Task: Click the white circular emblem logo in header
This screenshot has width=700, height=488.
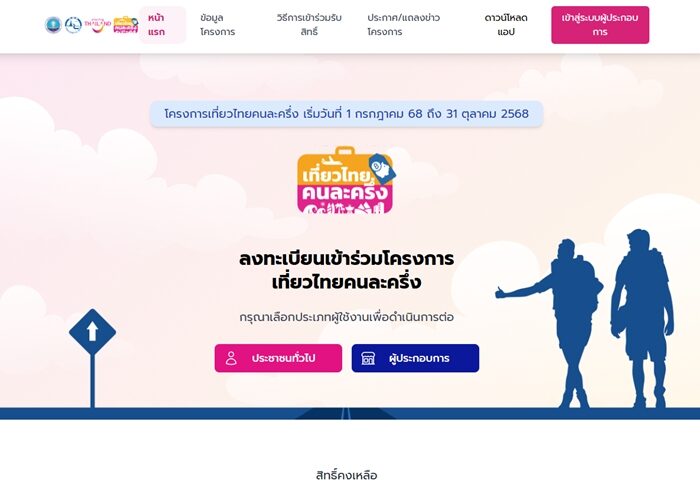Action: pos(73,25)
